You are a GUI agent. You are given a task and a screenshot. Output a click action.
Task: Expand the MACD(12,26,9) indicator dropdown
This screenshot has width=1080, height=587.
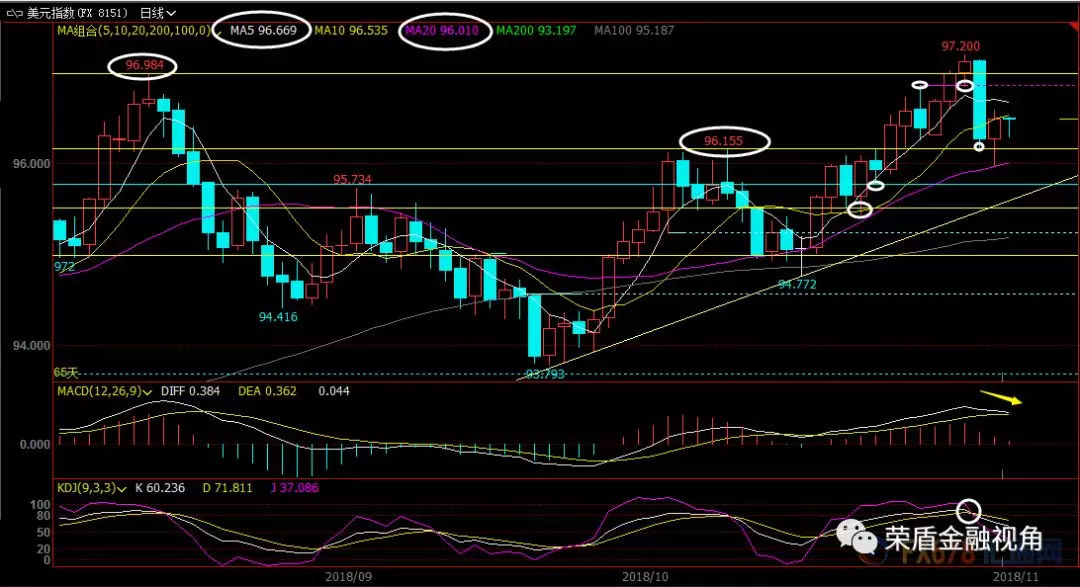pos(148,391)
